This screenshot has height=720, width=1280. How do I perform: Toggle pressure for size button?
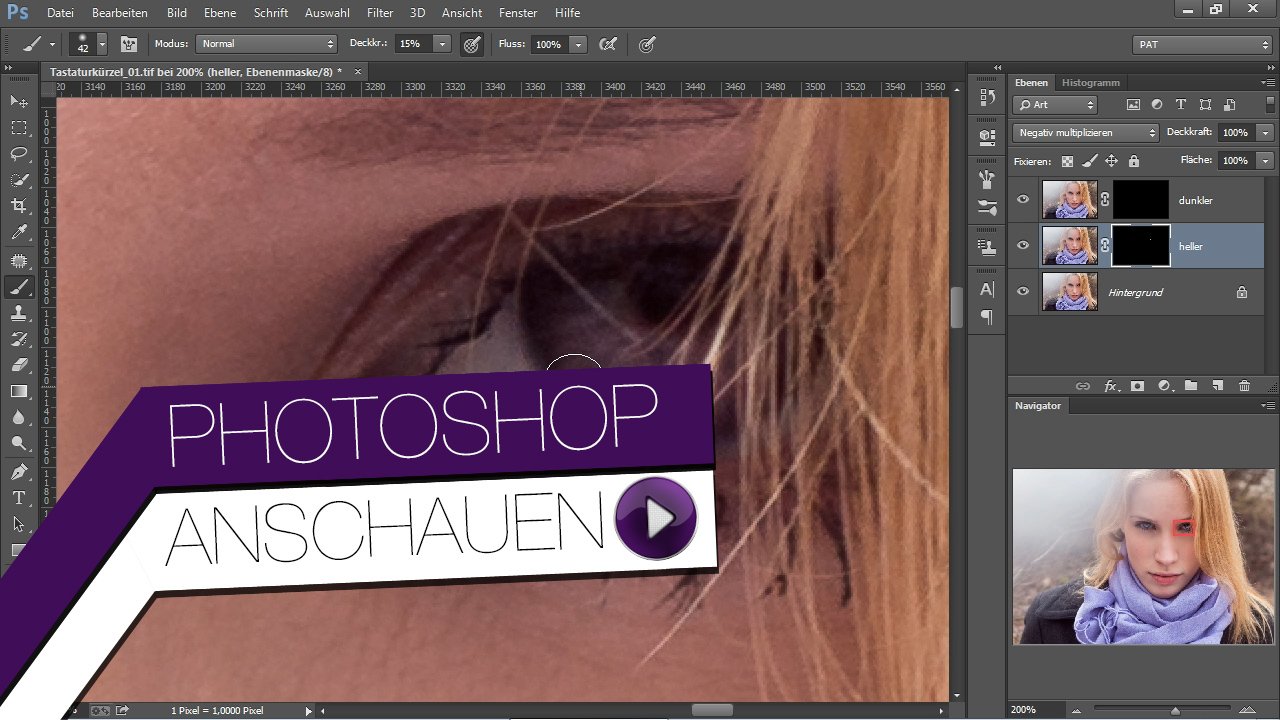tap(647, 44)
